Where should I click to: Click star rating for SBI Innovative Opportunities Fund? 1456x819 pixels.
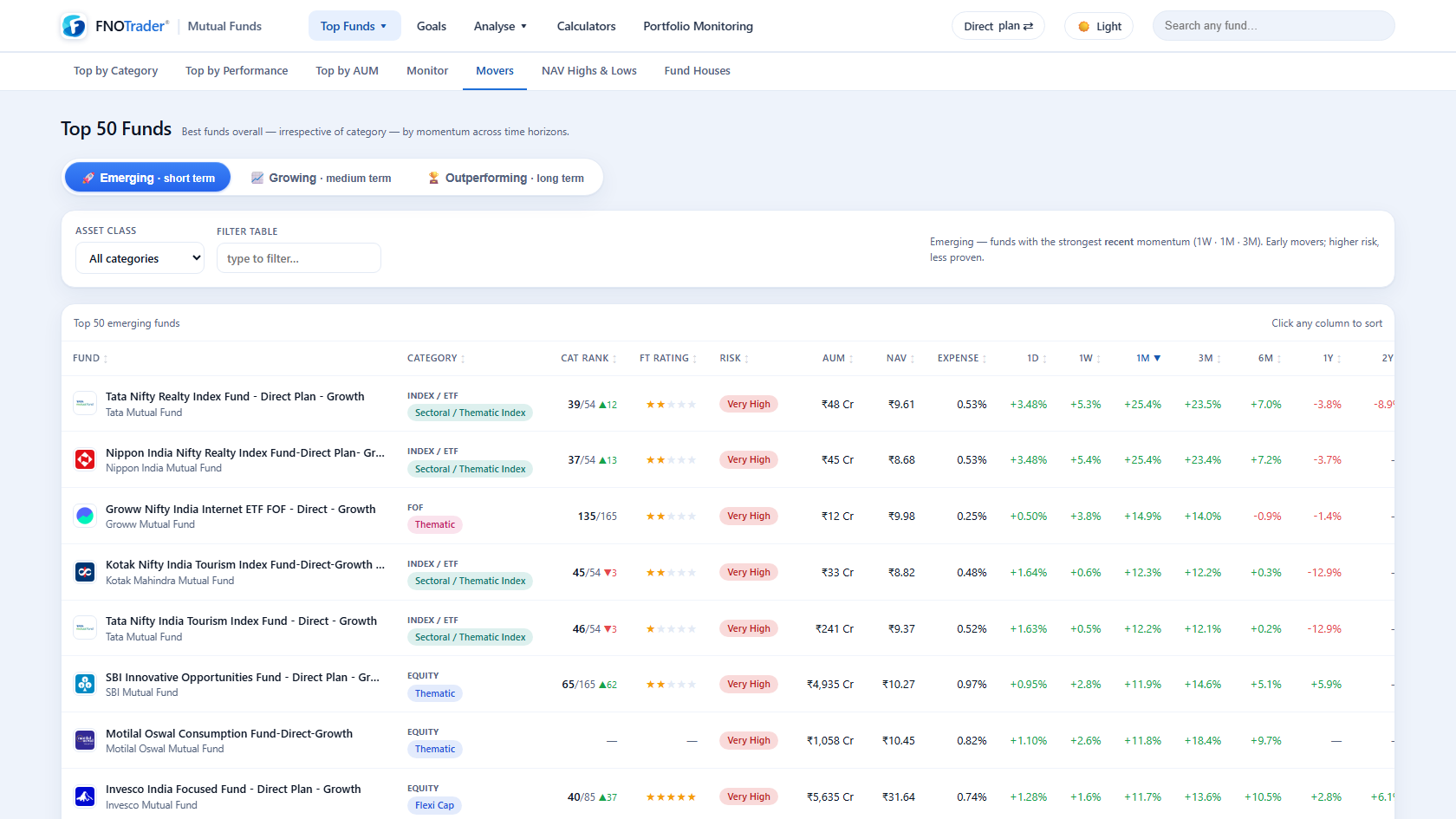(x=671, y=685)
